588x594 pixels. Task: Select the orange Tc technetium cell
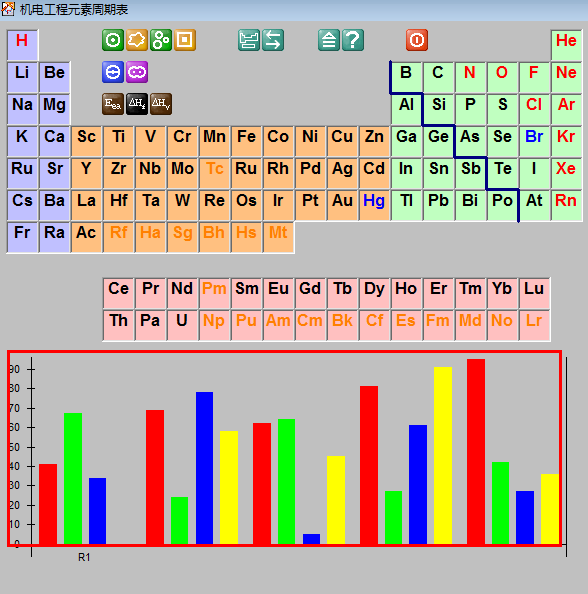[214, 173]
